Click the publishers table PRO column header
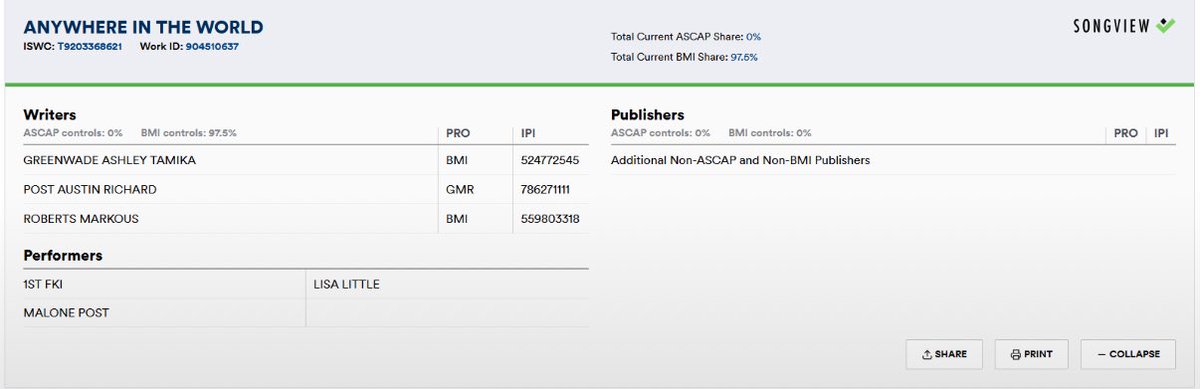 coord(1126,133)
